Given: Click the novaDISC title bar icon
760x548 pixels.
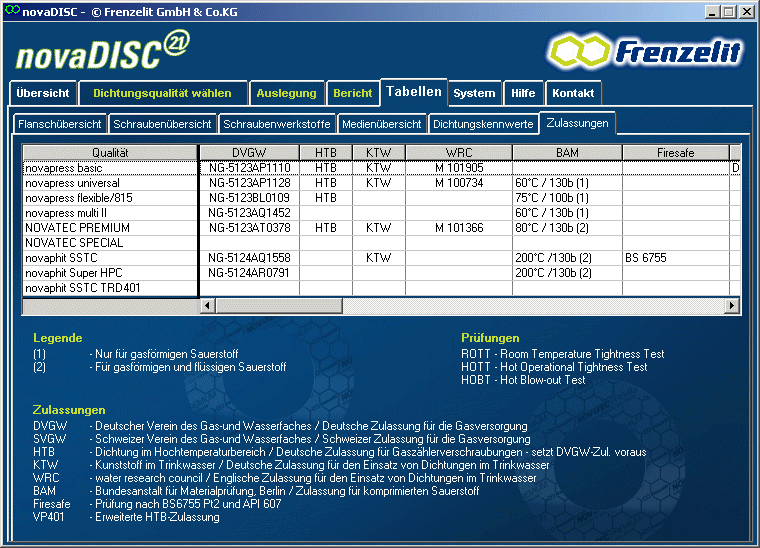Looking at the screenshot, I should [x=11, y=11].
